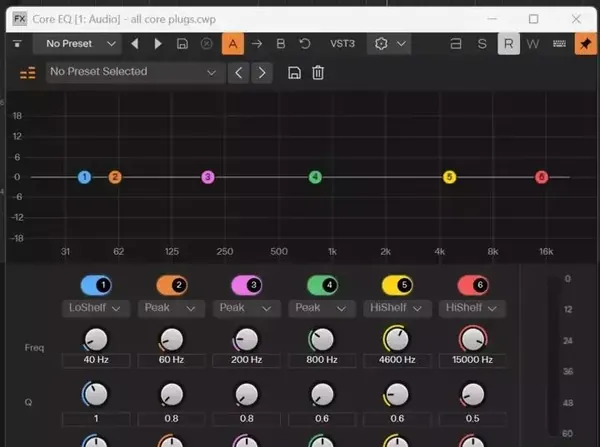The image size is (600, 447).
Task: Select orange band 2 node on graph
Action: coord(115,177)
